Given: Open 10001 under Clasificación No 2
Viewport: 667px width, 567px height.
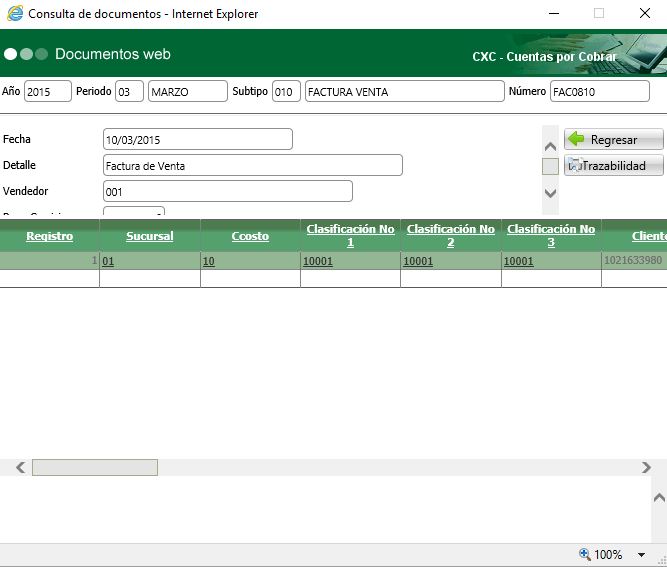Looking at the screenshot, I should [418, 261].
